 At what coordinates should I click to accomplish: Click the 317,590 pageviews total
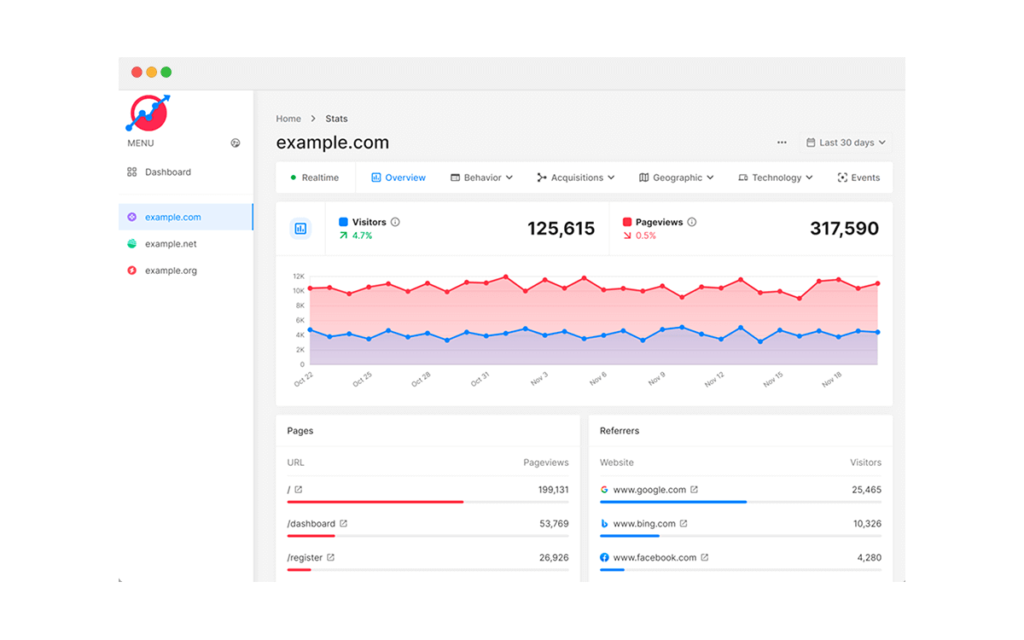pos(844,229)
